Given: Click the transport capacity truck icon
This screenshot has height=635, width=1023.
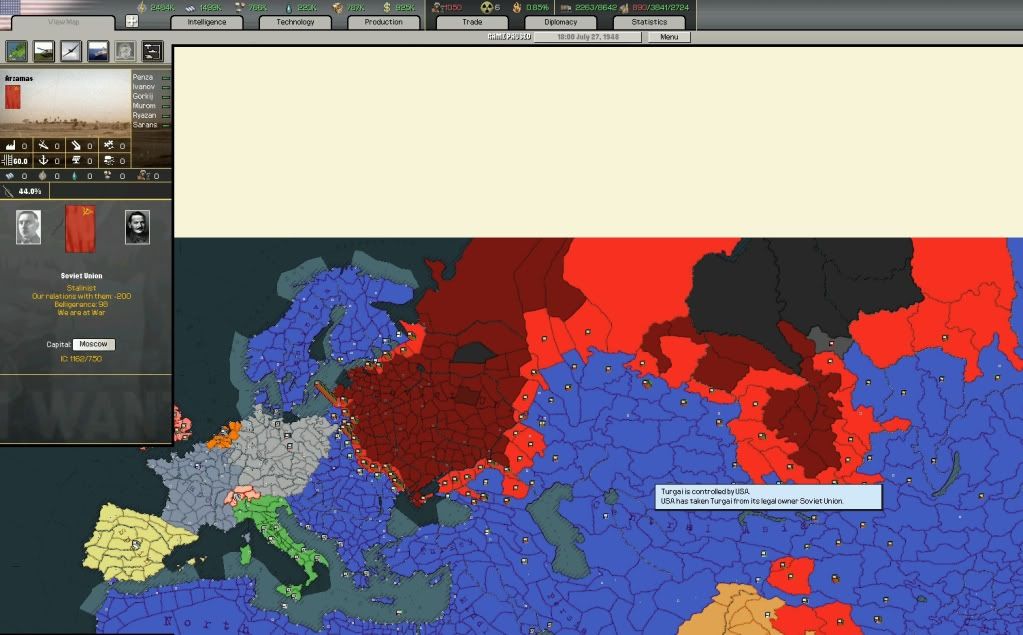Looking at the screenshot, I should point(566,7).
